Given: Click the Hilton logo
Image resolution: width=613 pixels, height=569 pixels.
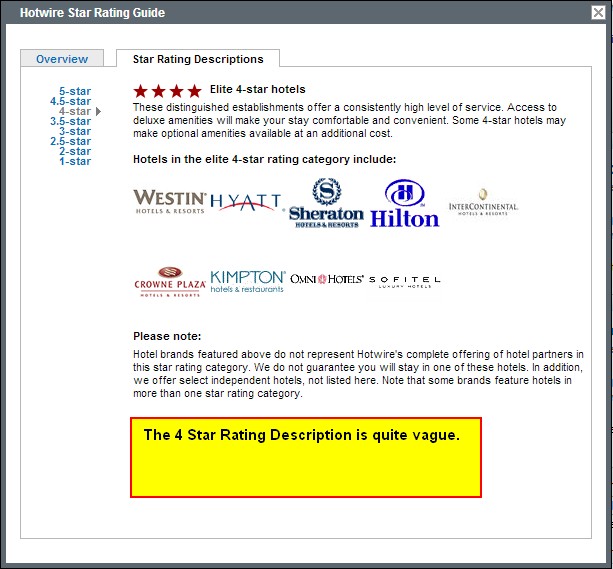Looking at the screenshot, I should tap(405, 204).
